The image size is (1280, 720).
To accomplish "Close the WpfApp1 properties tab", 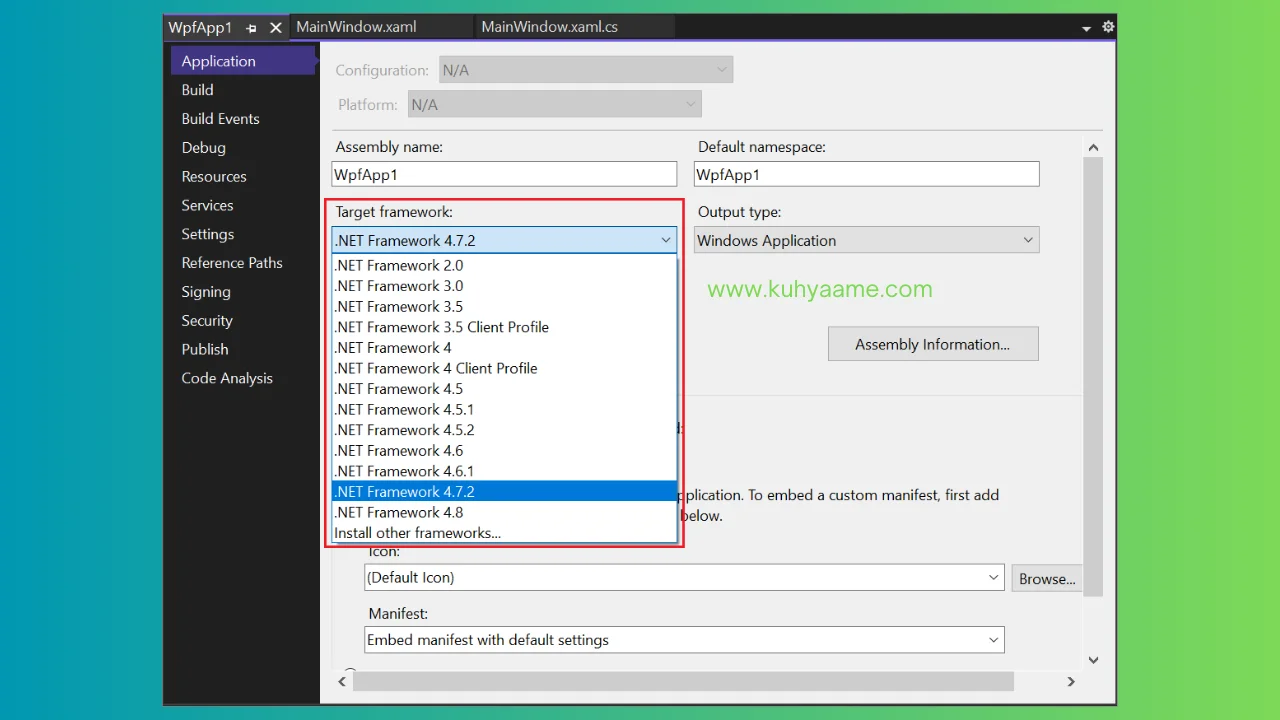I will [276, 28].
